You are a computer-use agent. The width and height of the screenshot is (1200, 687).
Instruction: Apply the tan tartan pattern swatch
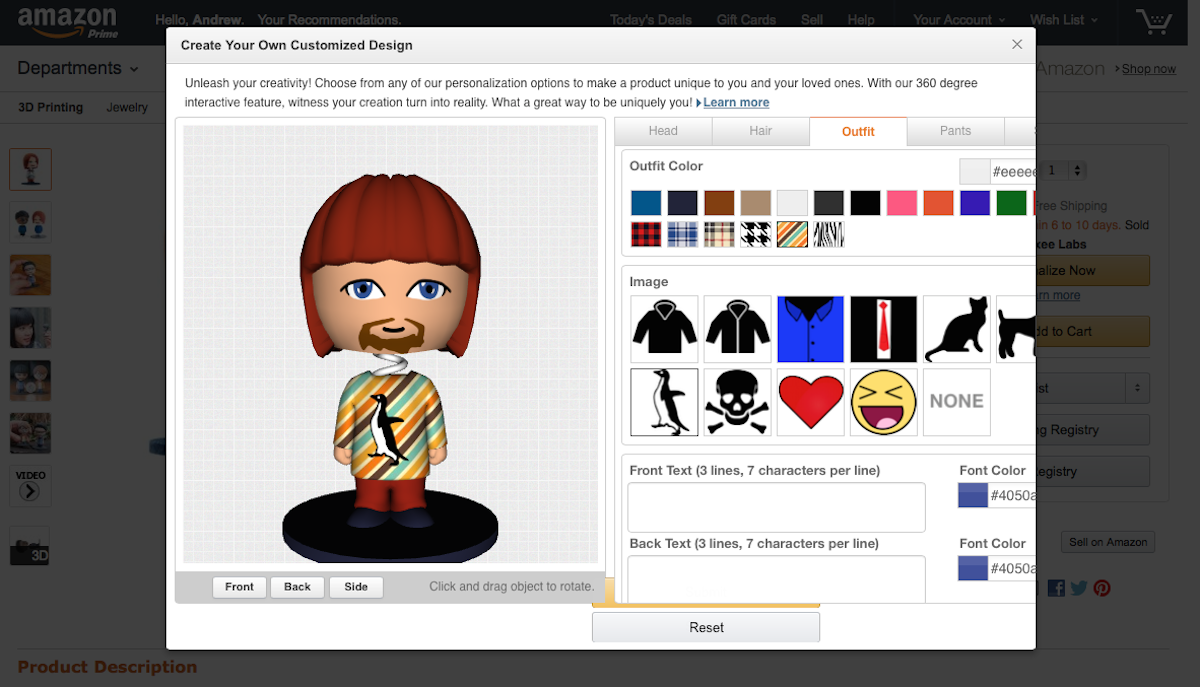[x=719, y=235]
